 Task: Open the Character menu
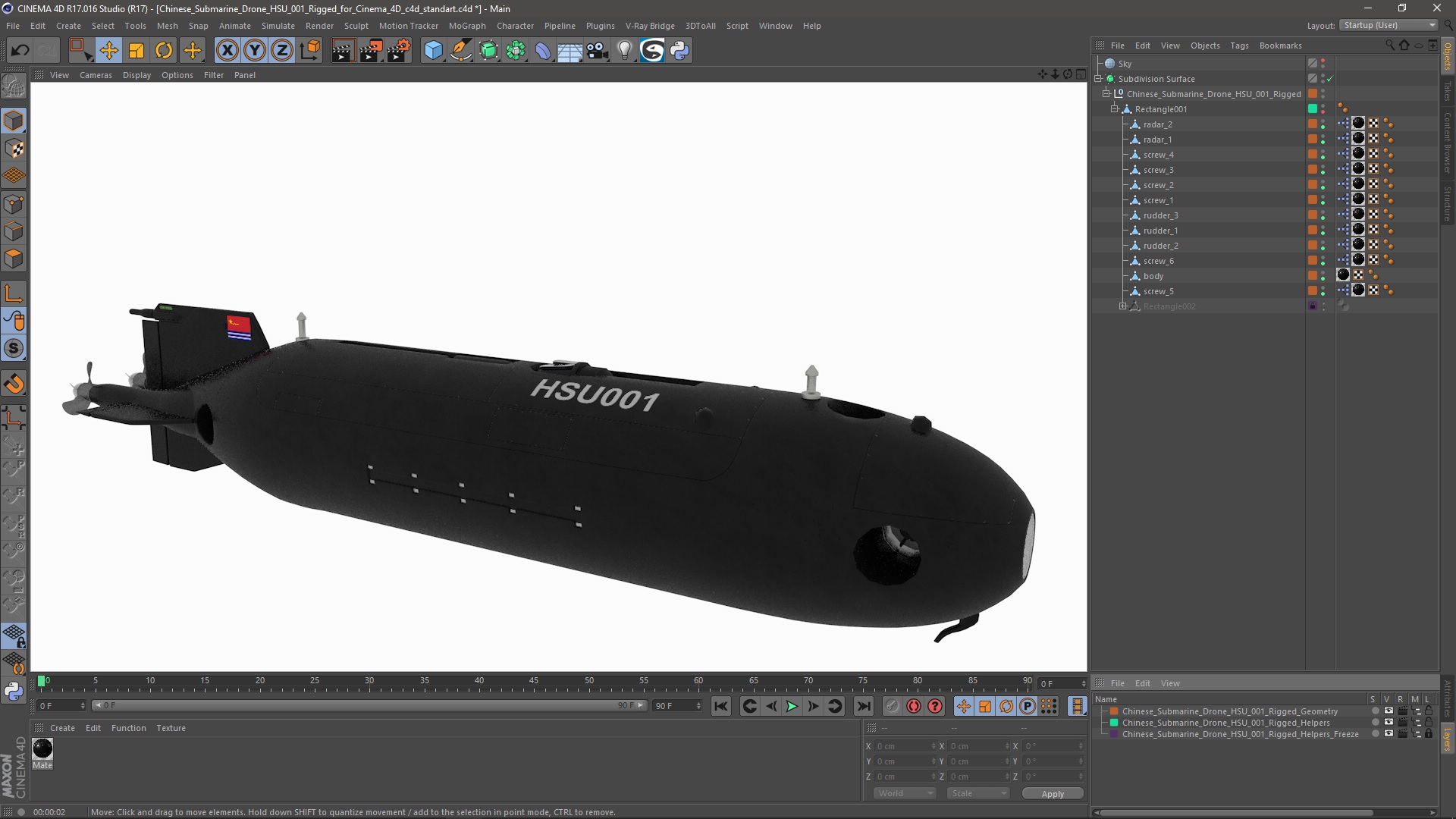point(515,26)
